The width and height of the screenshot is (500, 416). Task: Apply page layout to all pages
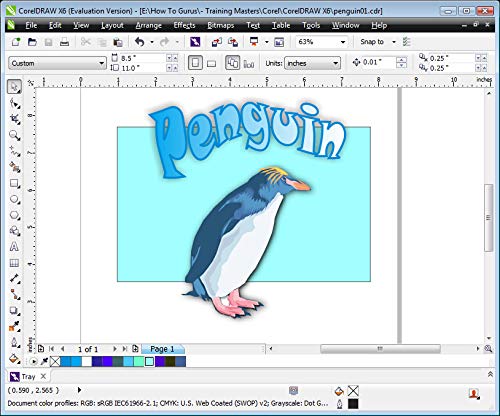(x=233, y=63)
